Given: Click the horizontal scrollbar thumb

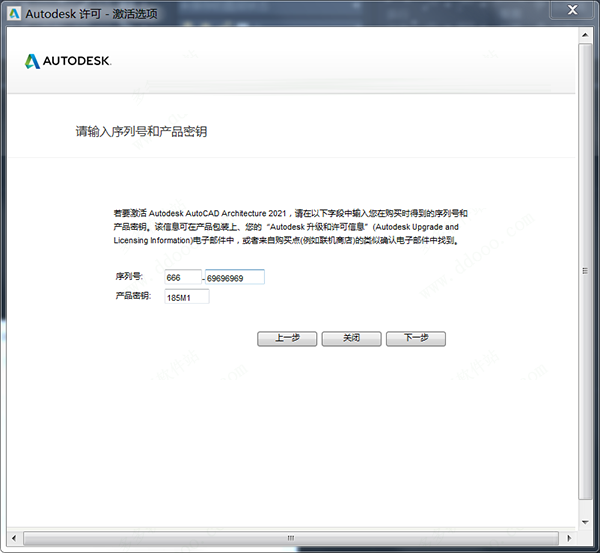Looking at the screenshot, I should pos(291,538).
